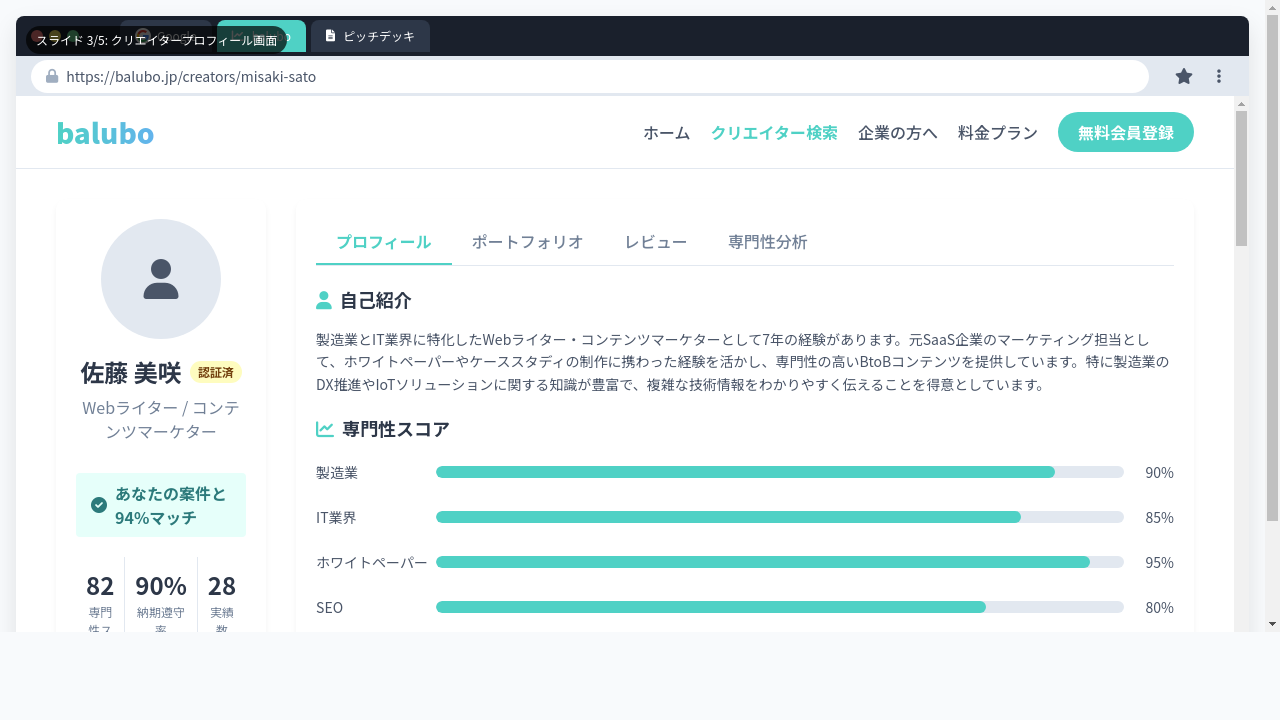Click the 認証済 verified badge

(215, 372)
